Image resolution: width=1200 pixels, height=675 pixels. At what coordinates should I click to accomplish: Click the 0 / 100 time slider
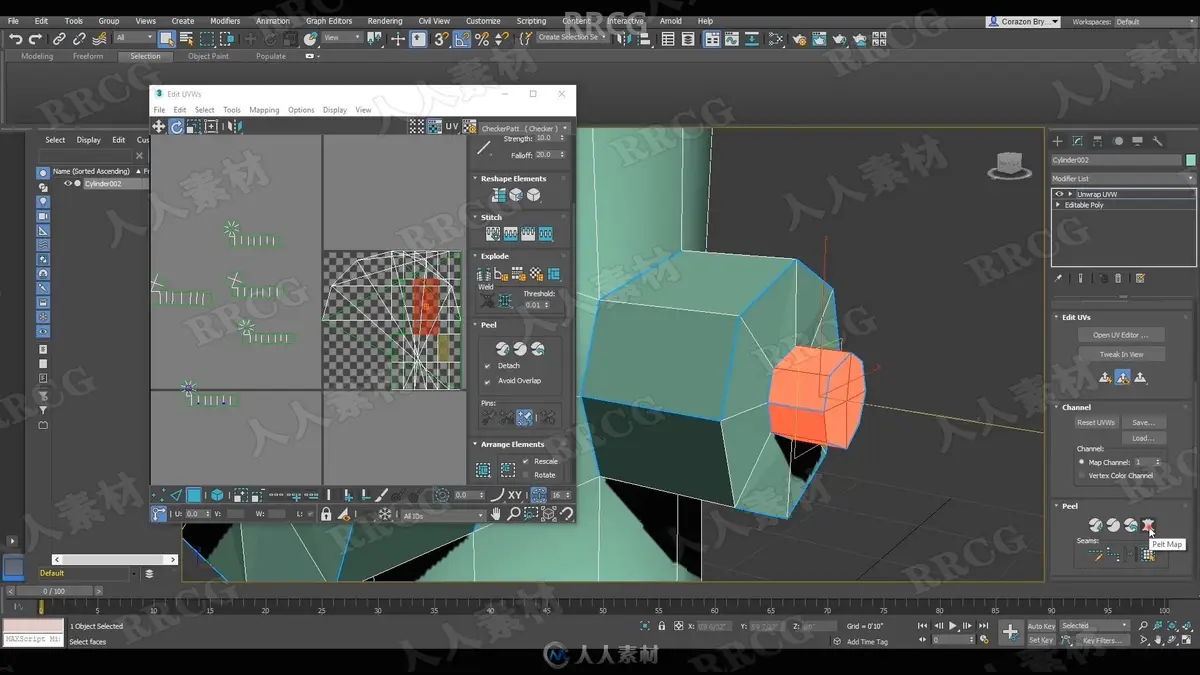coord(52,591)
